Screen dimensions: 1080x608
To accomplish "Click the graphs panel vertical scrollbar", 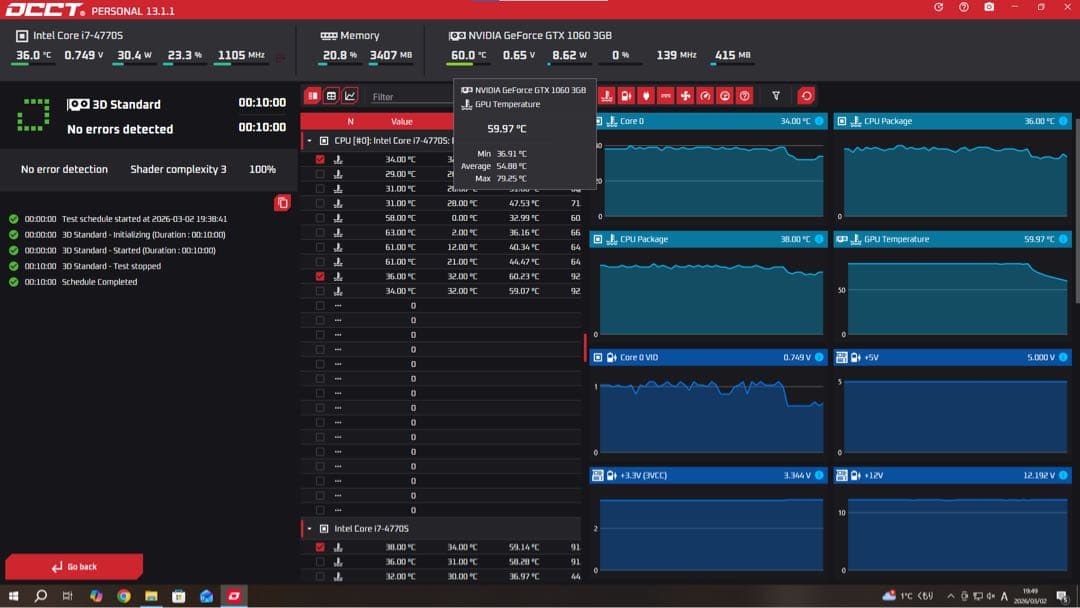I will click(x=1076, y=210).
